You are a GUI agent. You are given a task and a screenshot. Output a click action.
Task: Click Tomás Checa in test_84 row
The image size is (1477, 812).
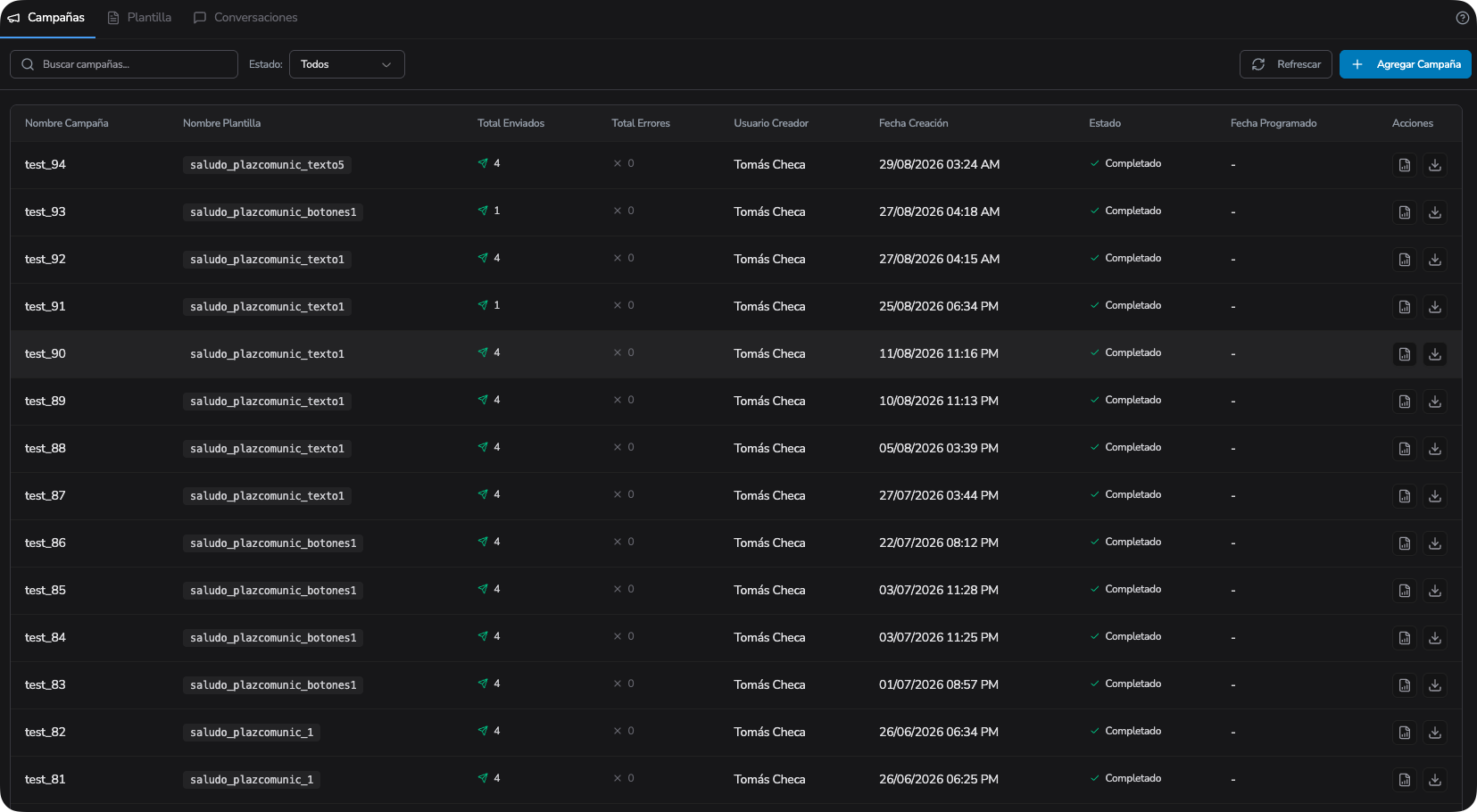[769, 637]
